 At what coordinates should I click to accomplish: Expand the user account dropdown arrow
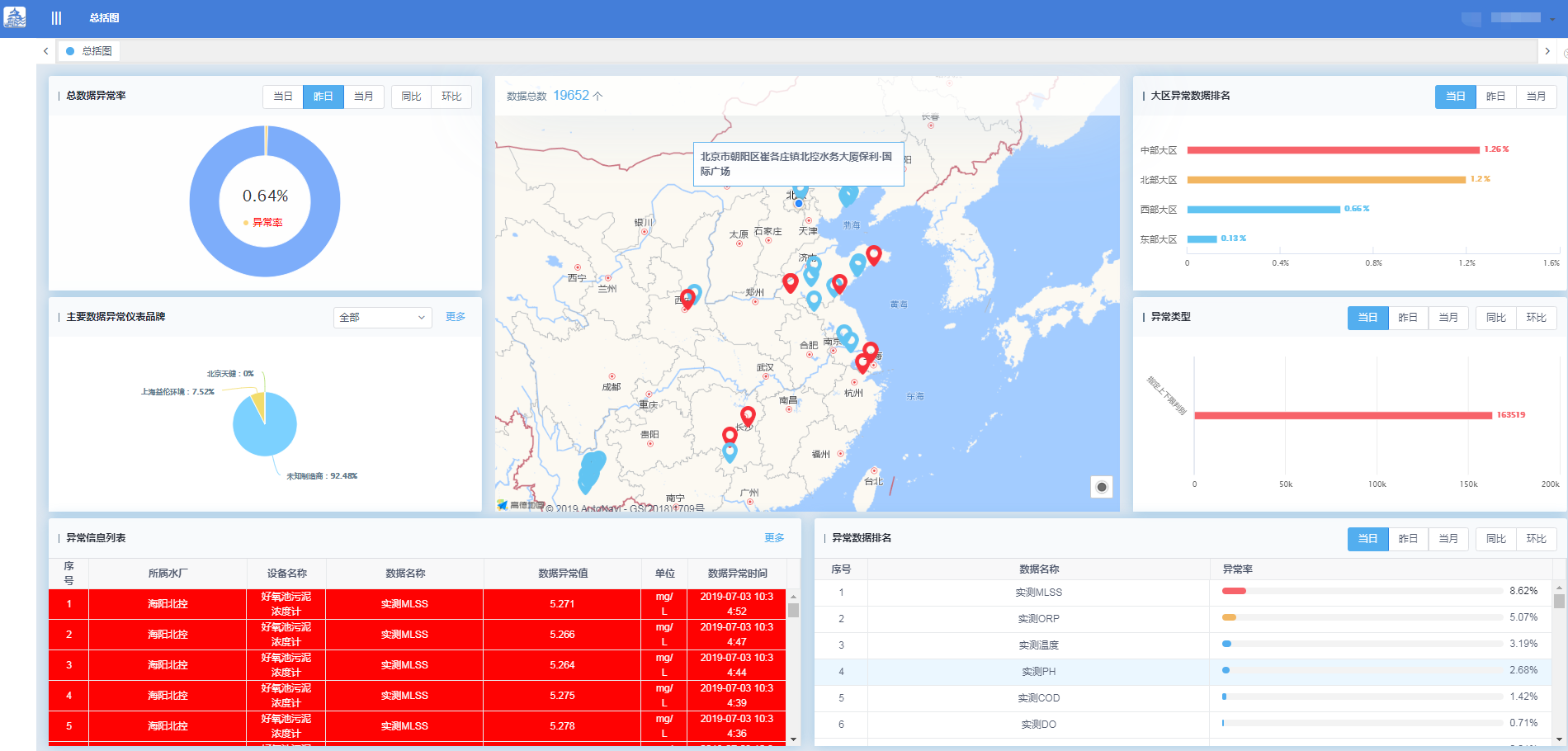point(1552,20)
